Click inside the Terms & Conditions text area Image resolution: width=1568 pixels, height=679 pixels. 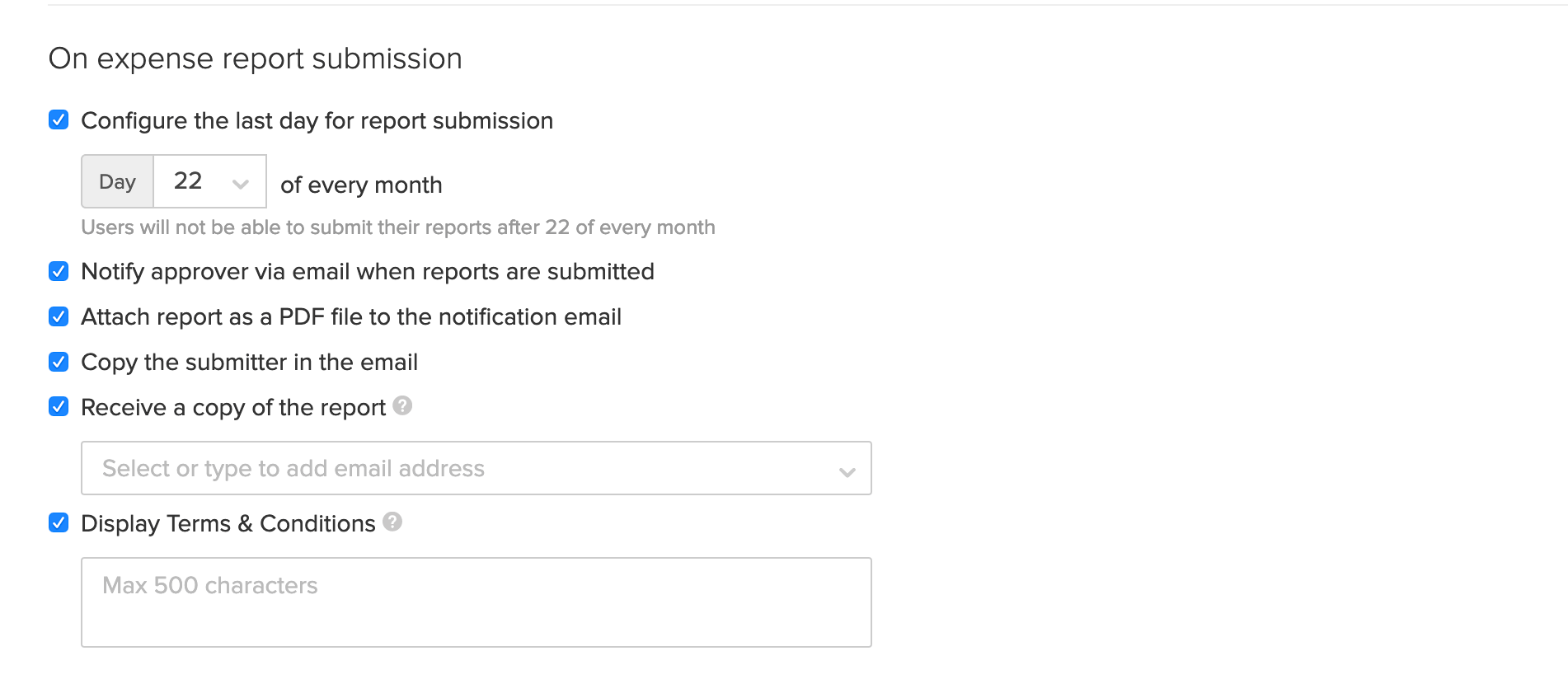475,602
